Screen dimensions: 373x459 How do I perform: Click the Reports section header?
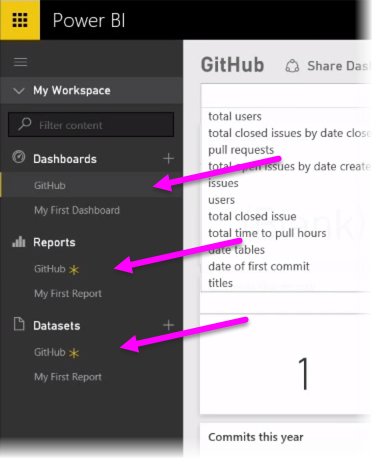(x=54, y=242)
